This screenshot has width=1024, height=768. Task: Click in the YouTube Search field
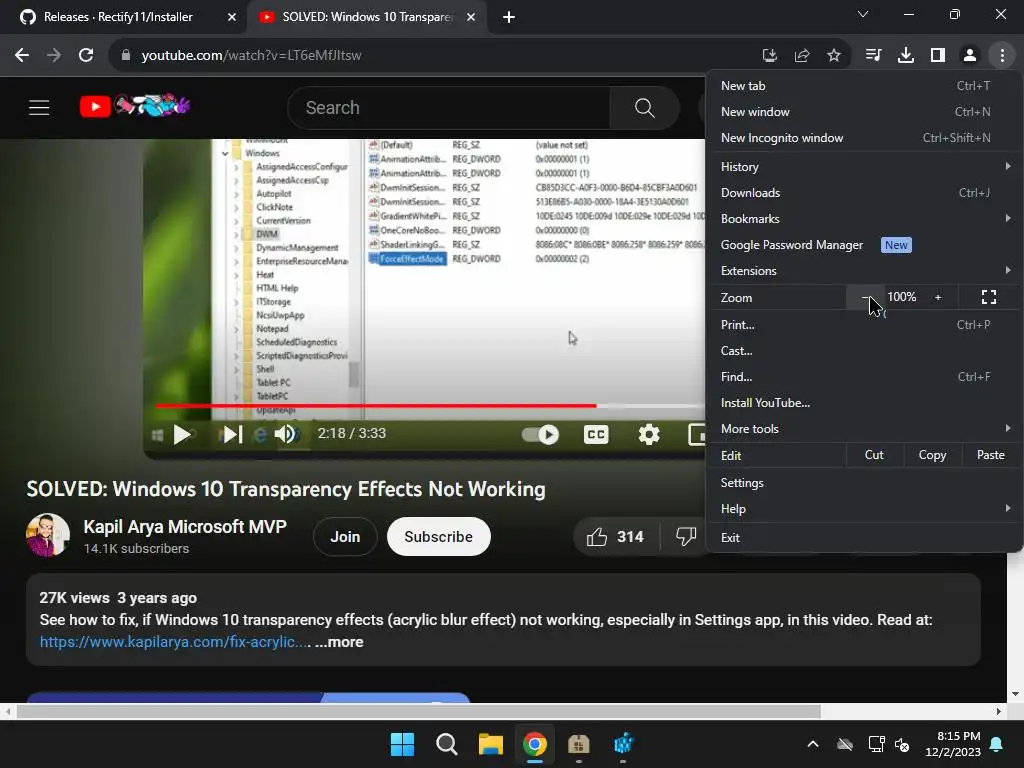click(x=449, y=108)
